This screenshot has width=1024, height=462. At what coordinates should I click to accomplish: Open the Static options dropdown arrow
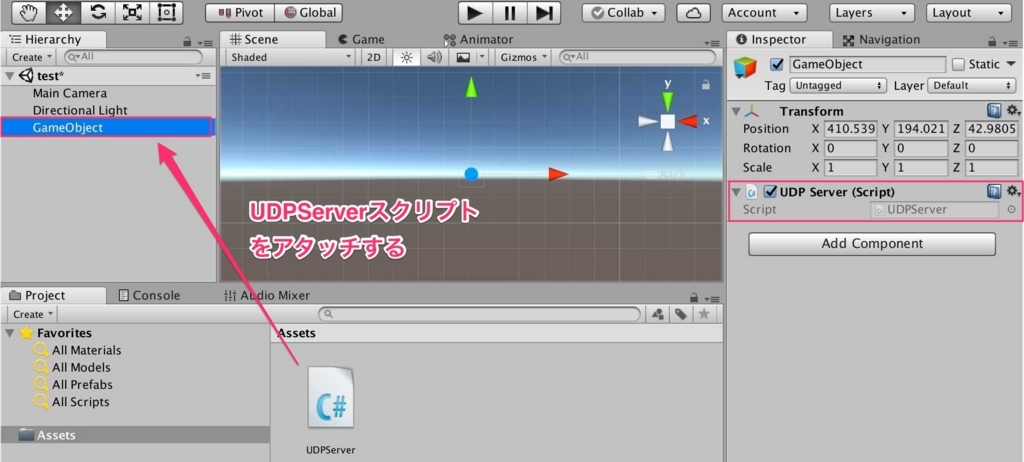tap(1012, 63)
